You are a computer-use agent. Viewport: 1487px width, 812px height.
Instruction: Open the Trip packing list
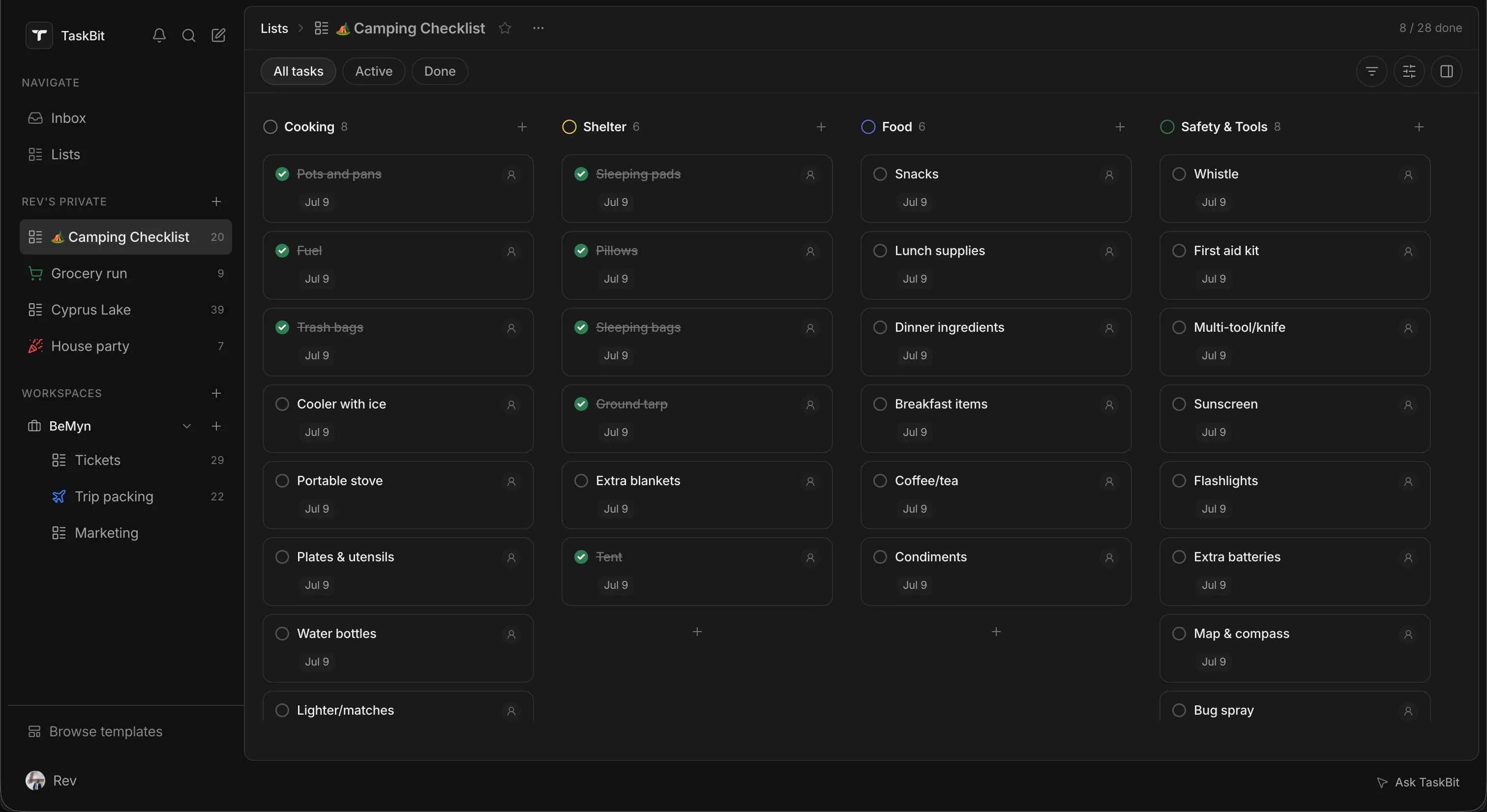pyautogui.click(x=137, y=496)
